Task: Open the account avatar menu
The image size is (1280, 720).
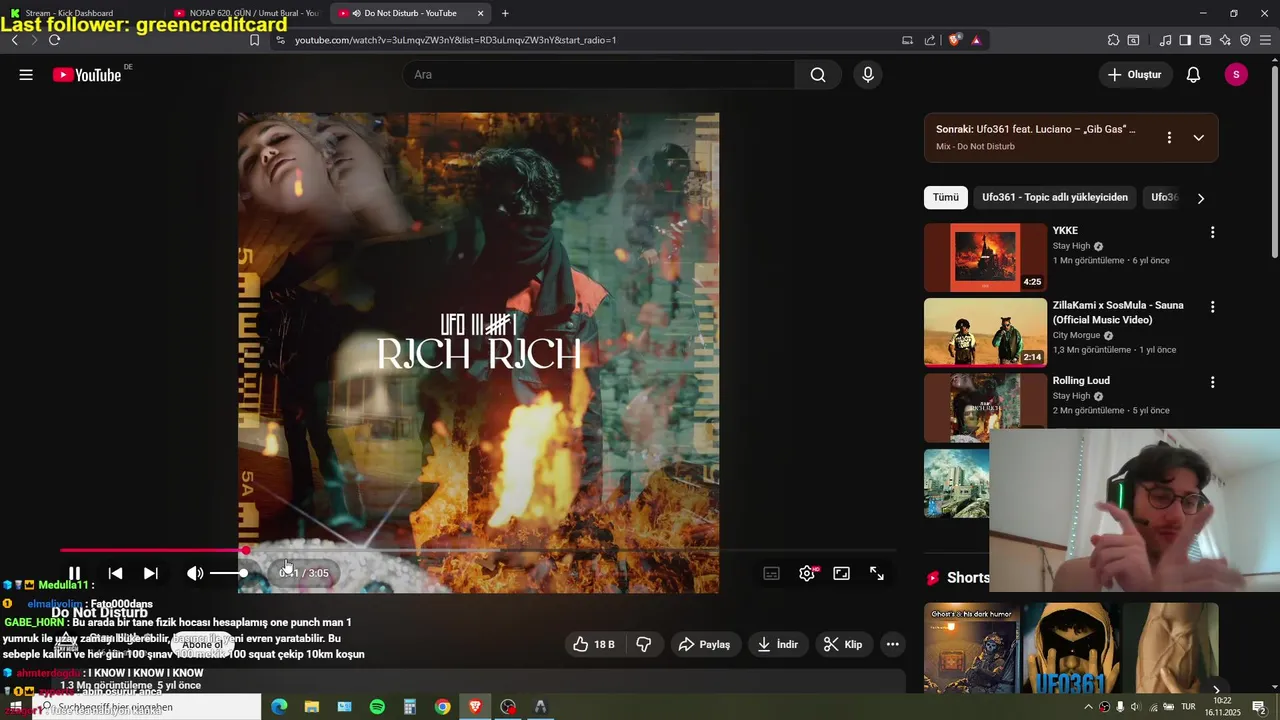Action: click(x=1236, y=75)
